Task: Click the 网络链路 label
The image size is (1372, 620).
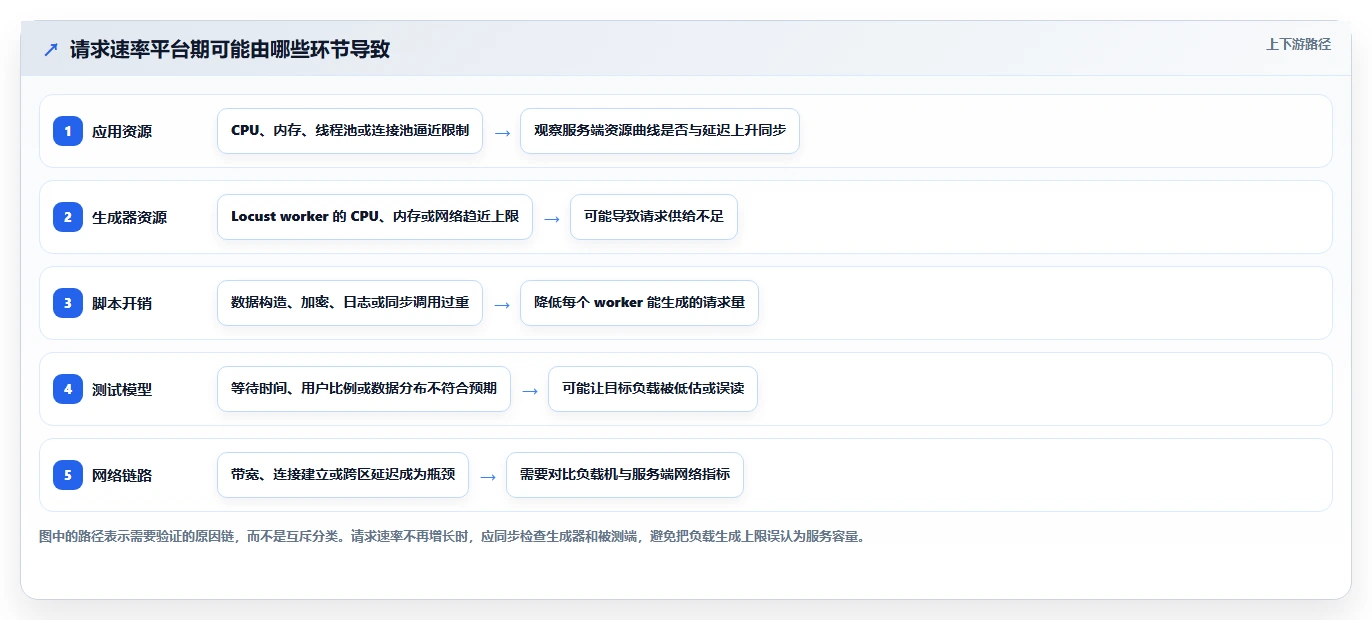Action: click(122, 475)
